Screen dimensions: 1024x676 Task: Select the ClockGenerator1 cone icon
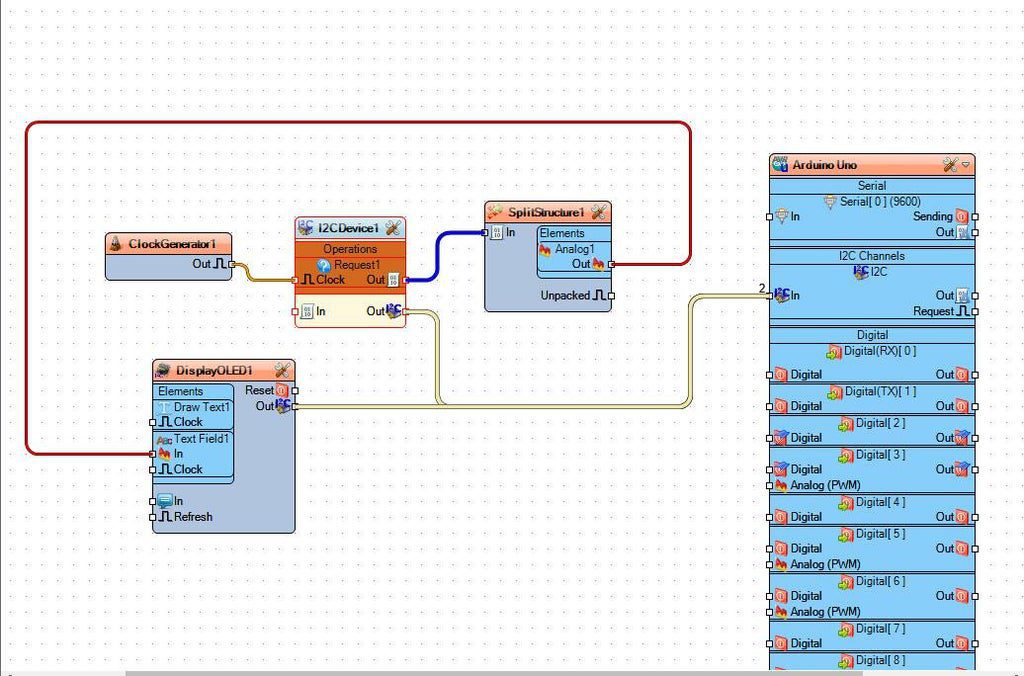116,243
